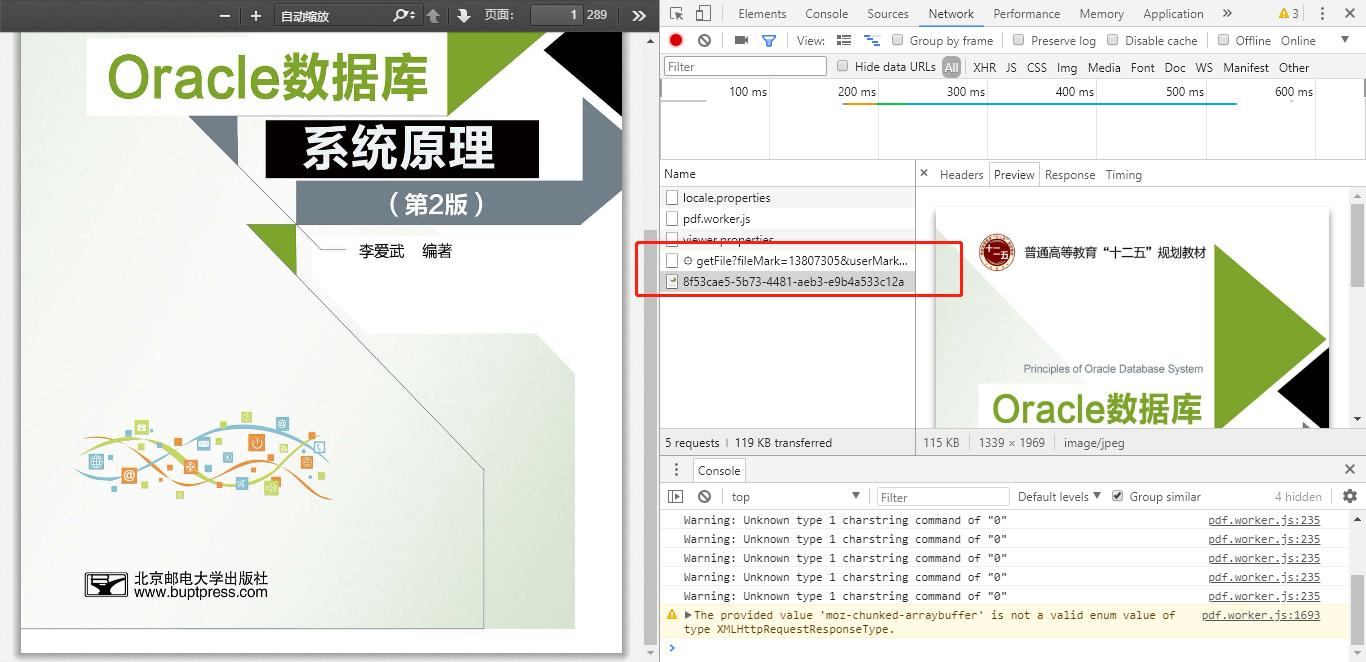Filter requests by XHR type
Image resolution: width=1366 pixels, height=662 pixels.
pyautogui.click(x=984, y=67)
